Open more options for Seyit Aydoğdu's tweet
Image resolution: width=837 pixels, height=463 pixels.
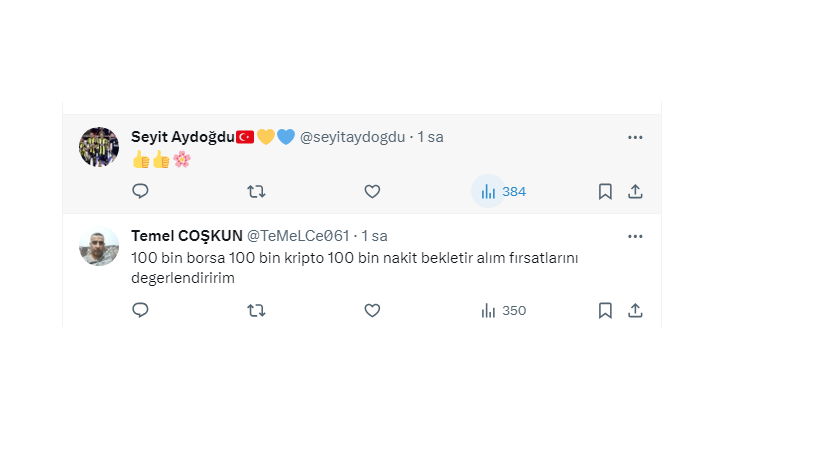click(x=635, y=137)
